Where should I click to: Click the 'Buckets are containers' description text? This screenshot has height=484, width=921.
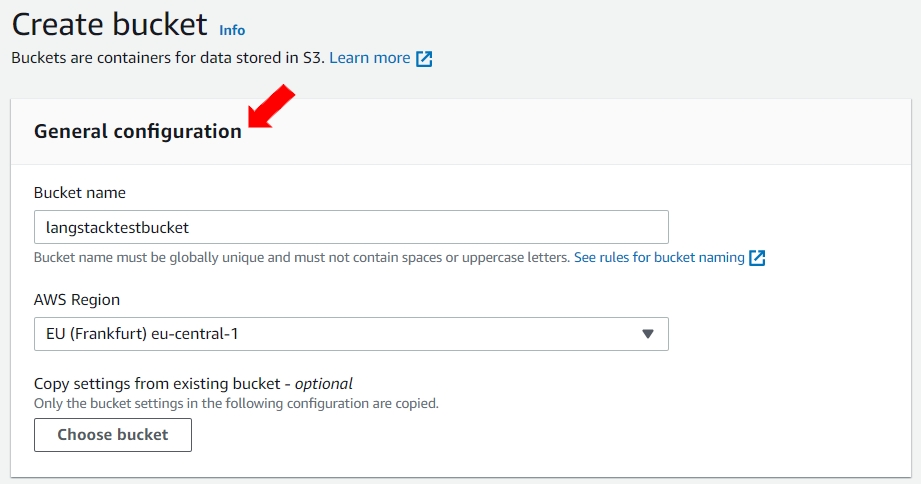(x=167, y=58)
